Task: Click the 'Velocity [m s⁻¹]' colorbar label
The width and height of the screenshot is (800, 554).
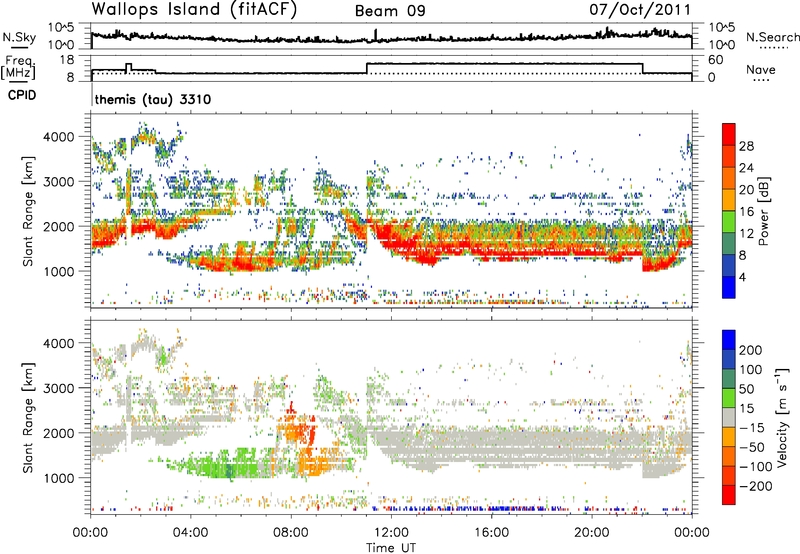Action: point(782,417)
